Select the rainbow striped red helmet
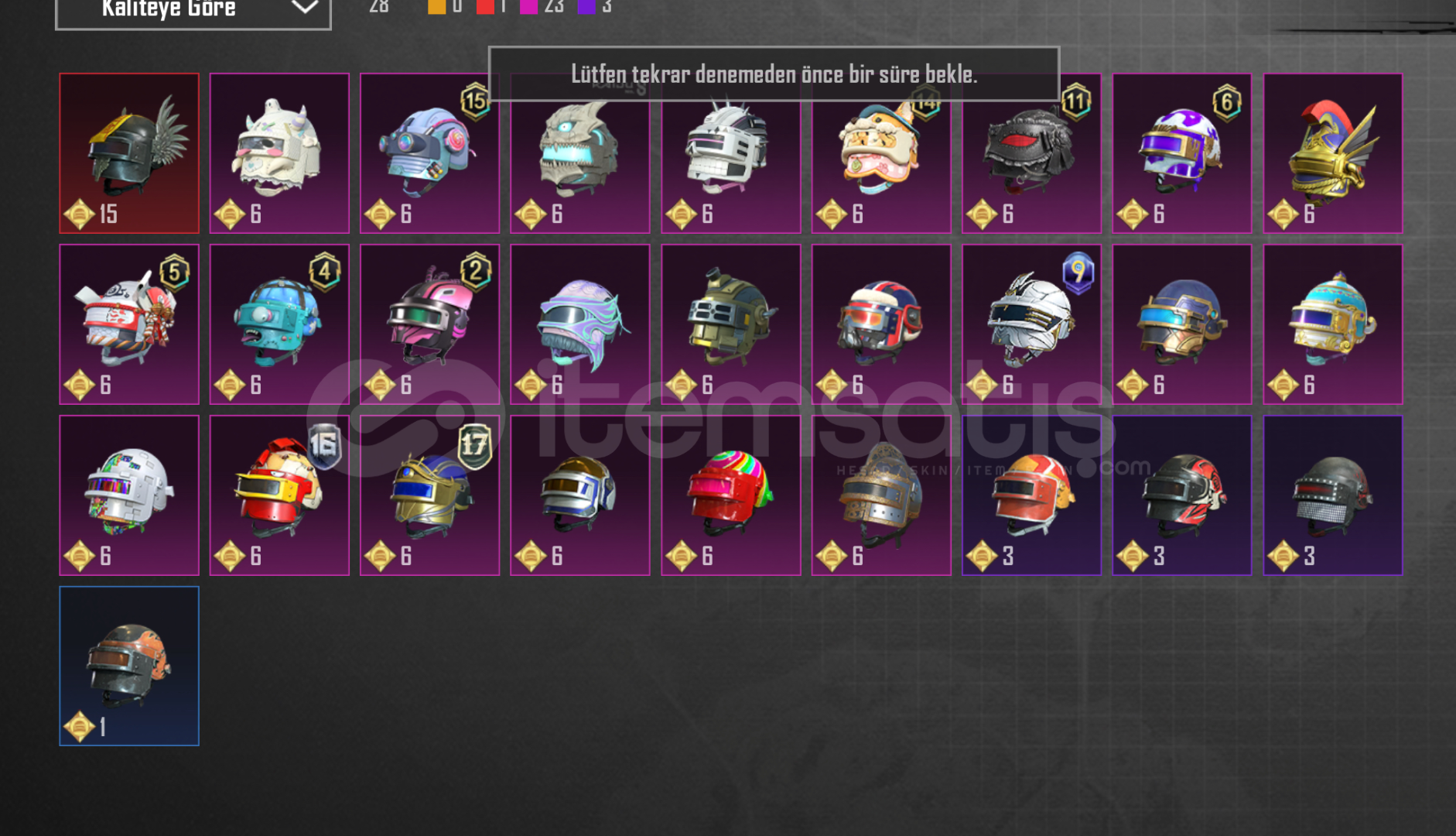The width and height of the screenshot is (1456, 836). pos(730,495)
